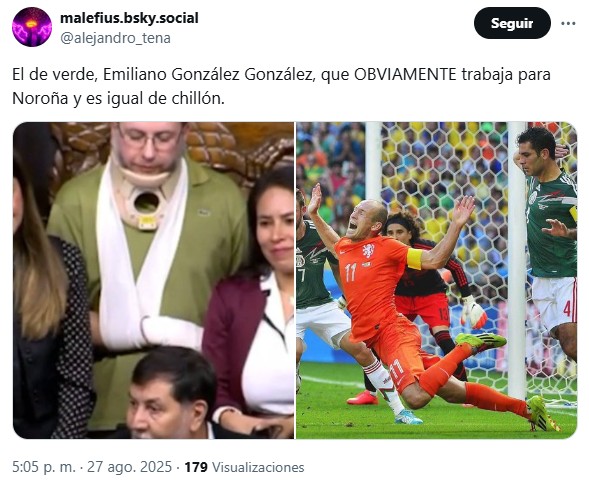Open the left photo with the neck brace
589x493 pixels.
tap(153, 280)
